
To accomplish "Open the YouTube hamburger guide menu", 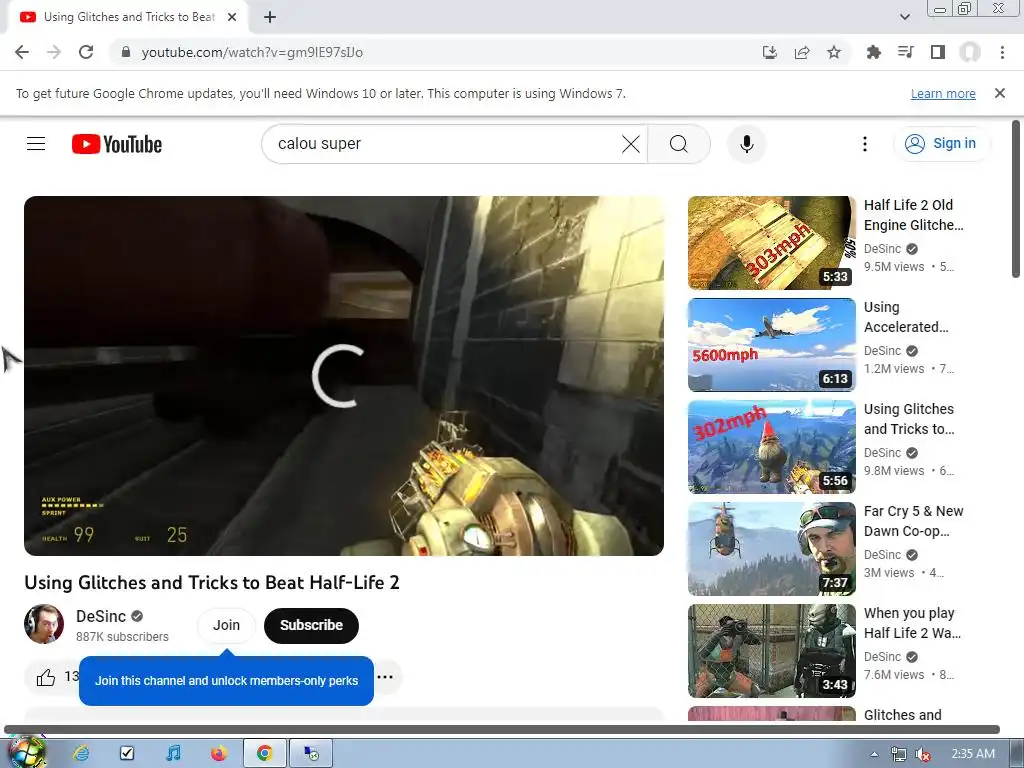I will point(36,144).
